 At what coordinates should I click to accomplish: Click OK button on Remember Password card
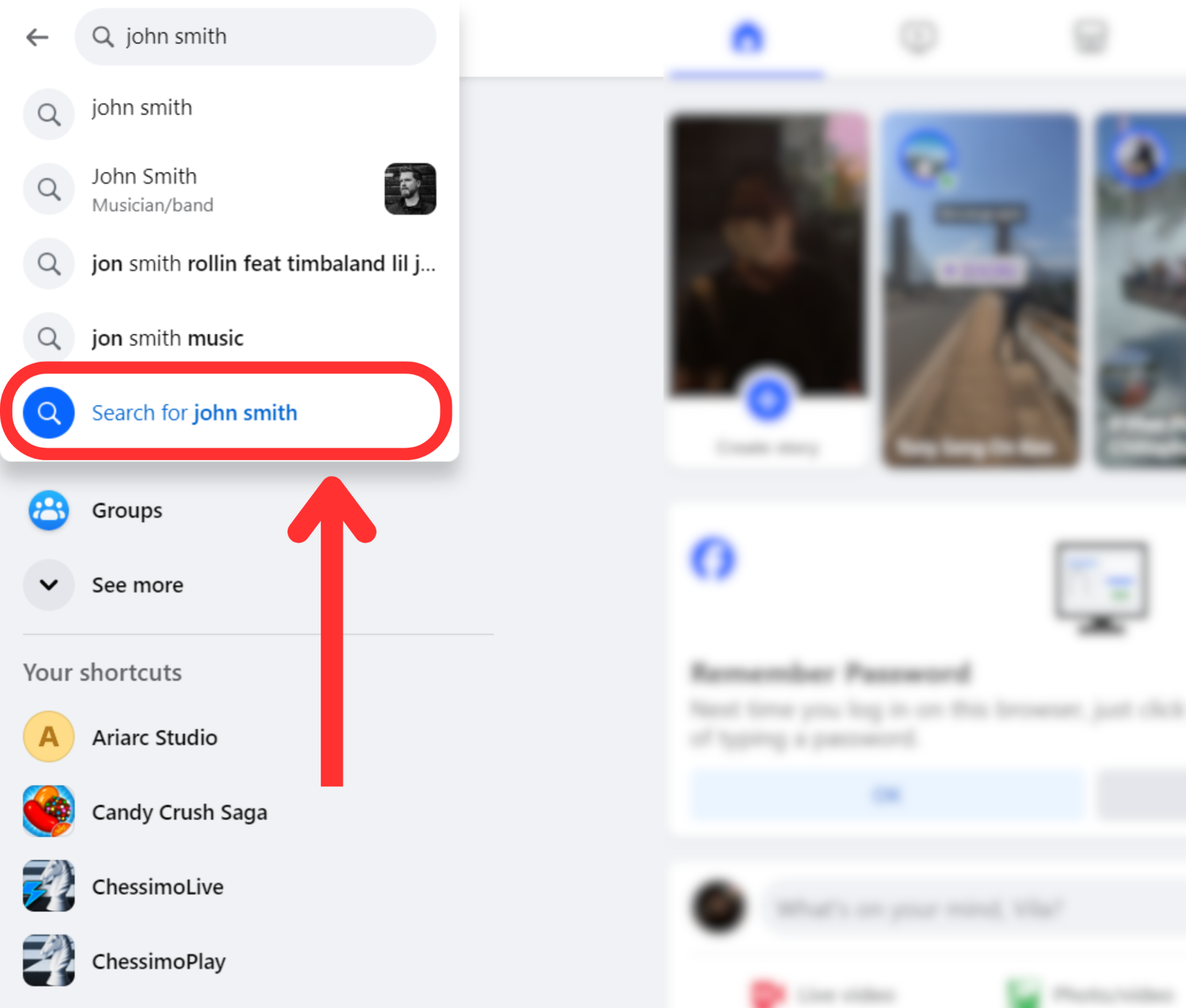click(x=887, y=794)
